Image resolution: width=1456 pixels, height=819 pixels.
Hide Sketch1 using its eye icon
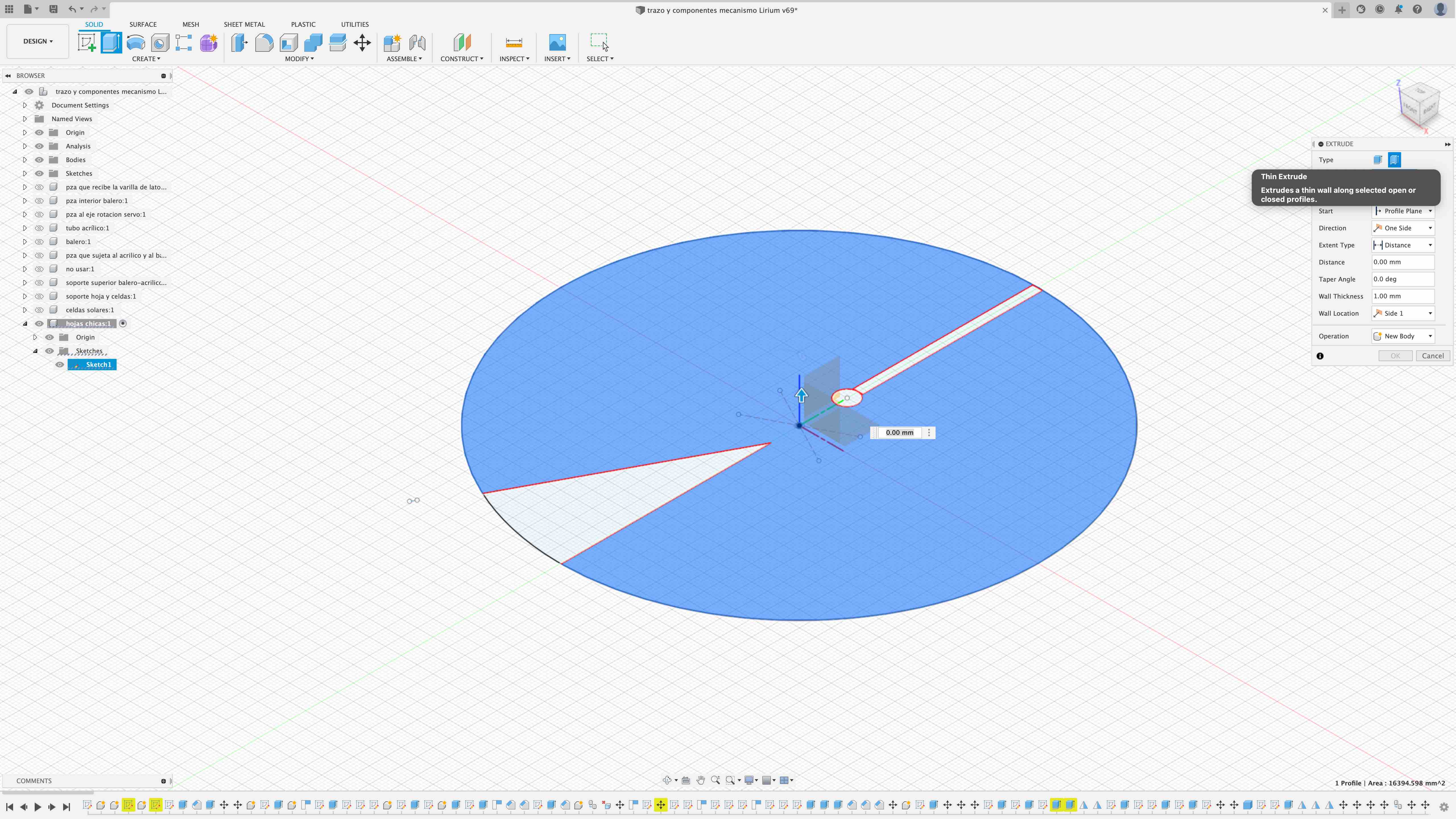point(59,365)
